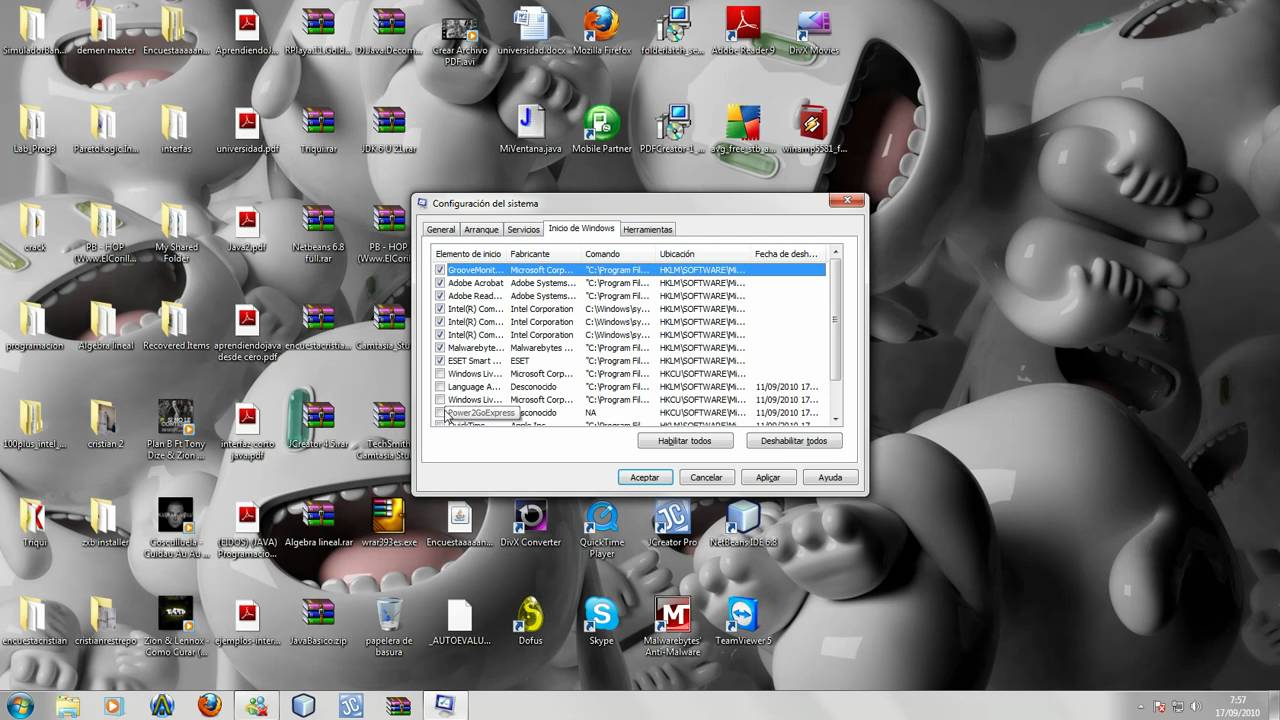Uncheck the Adobe Reader startup item checkbox

[440, 296]
